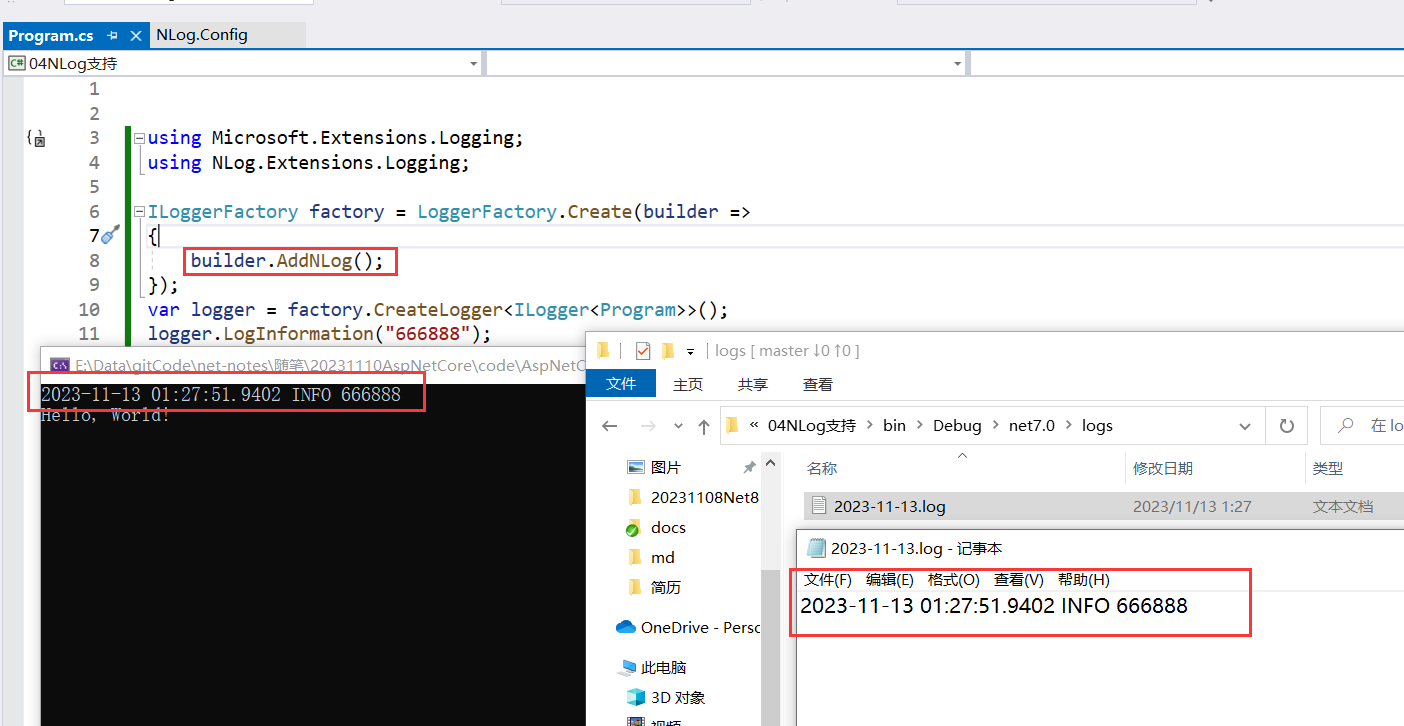Go up one folder level in Explorer

coord(703,426)
